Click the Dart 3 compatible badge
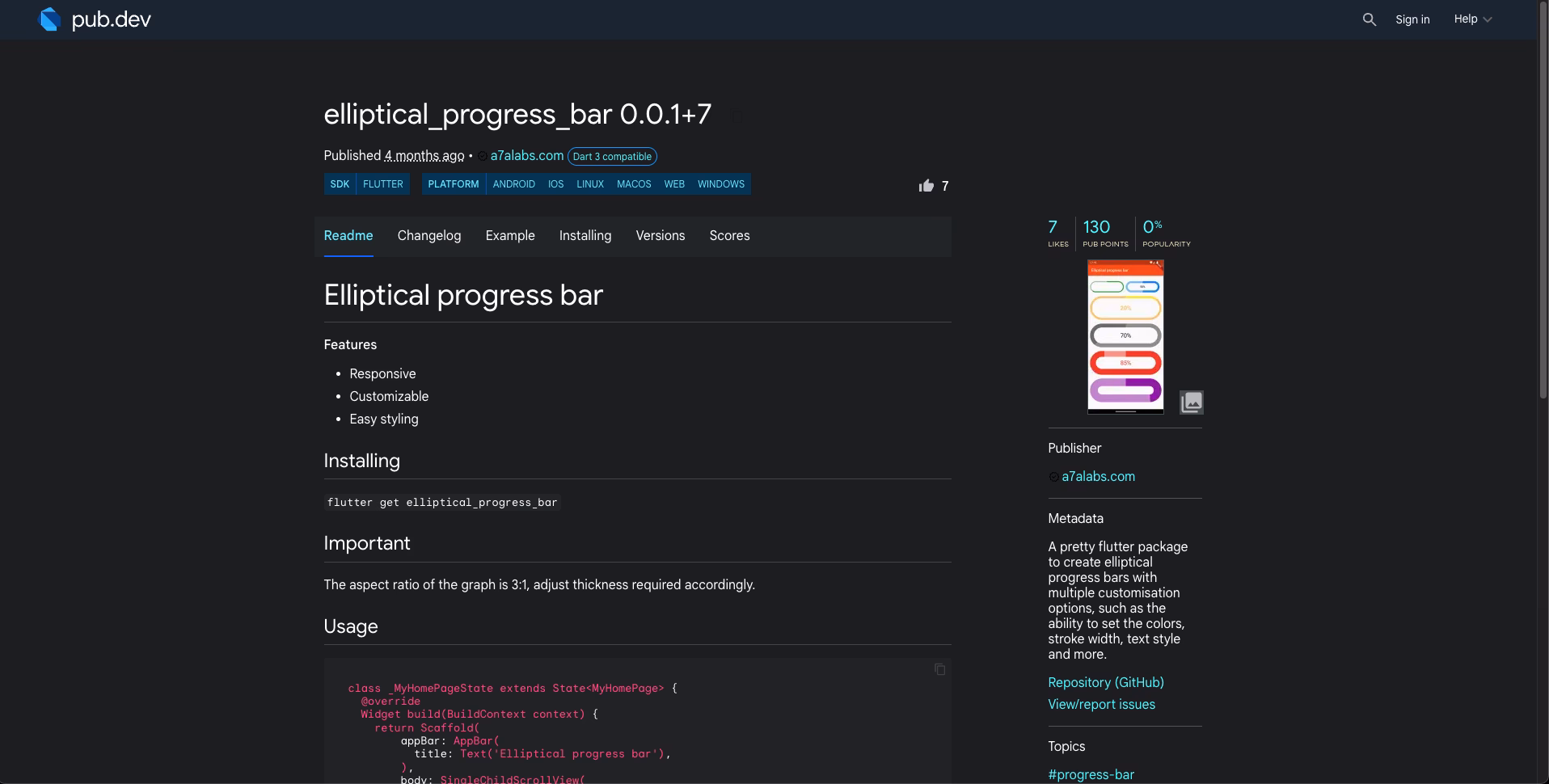1549x784 pixels. [x=612, y=157]
